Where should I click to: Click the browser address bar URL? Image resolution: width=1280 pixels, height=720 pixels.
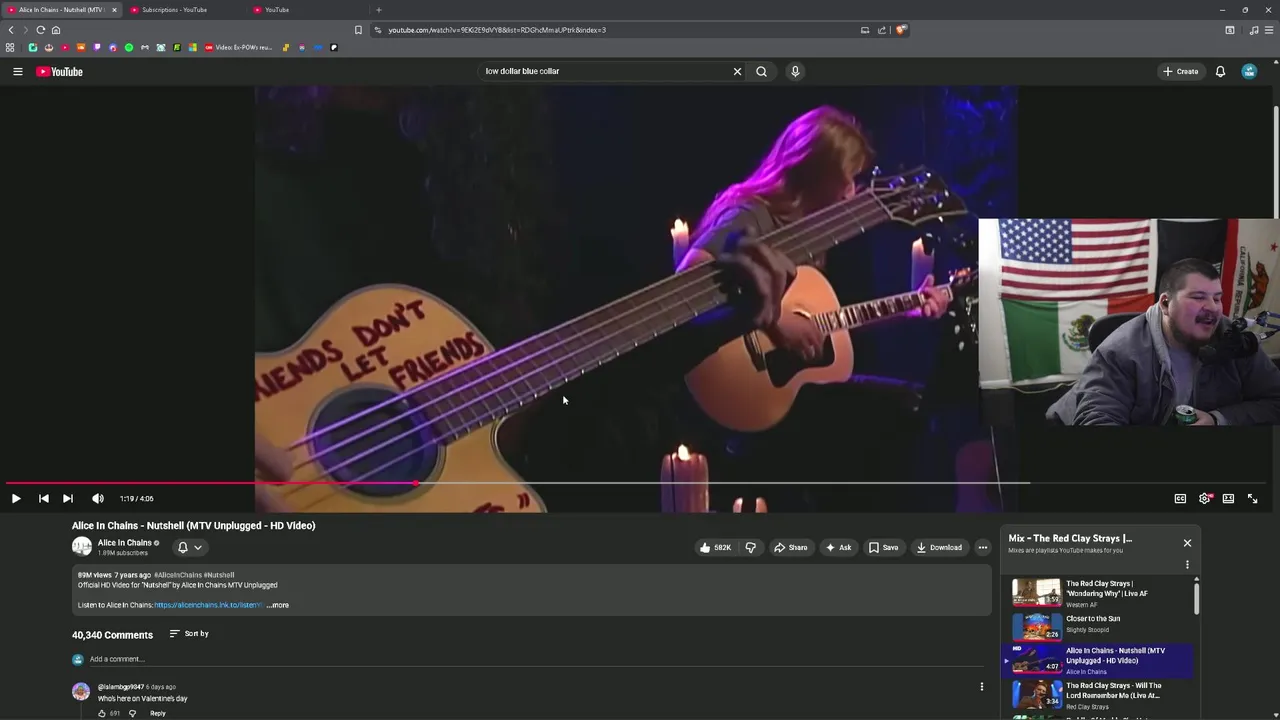point(497,30)
